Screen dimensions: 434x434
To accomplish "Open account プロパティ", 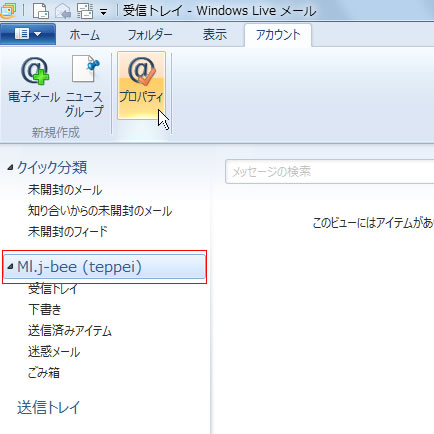I will click(141, 85).
